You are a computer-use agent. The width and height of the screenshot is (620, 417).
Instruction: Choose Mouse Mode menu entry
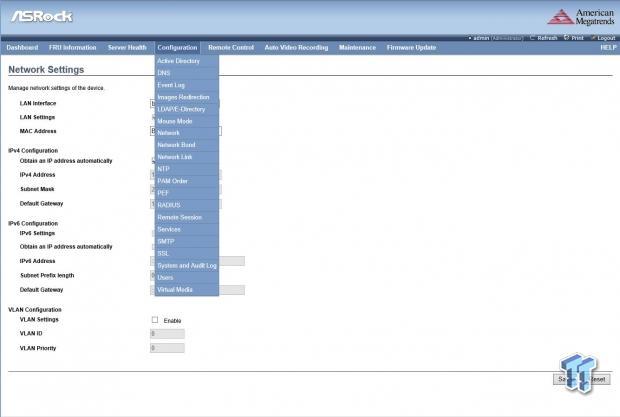coord(187,121)
